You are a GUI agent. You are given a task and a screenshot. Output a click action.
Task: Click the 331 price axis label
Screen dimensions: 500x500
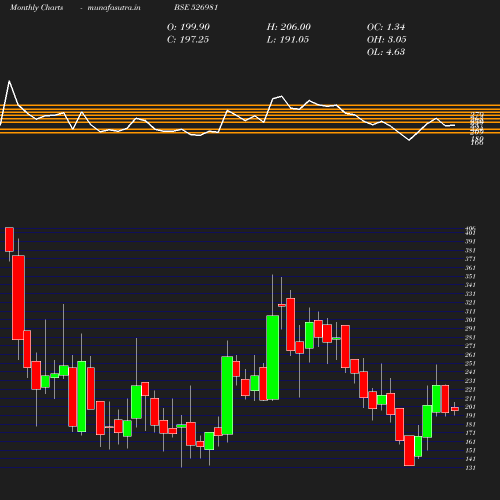tap(470, 294)
